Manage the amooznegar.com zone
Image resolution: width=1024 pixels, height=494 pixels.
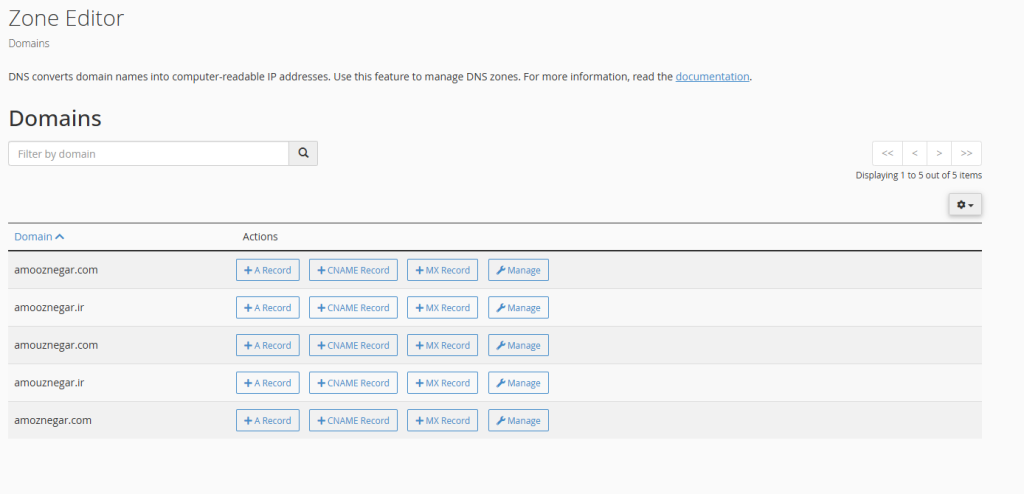point(518,270)
